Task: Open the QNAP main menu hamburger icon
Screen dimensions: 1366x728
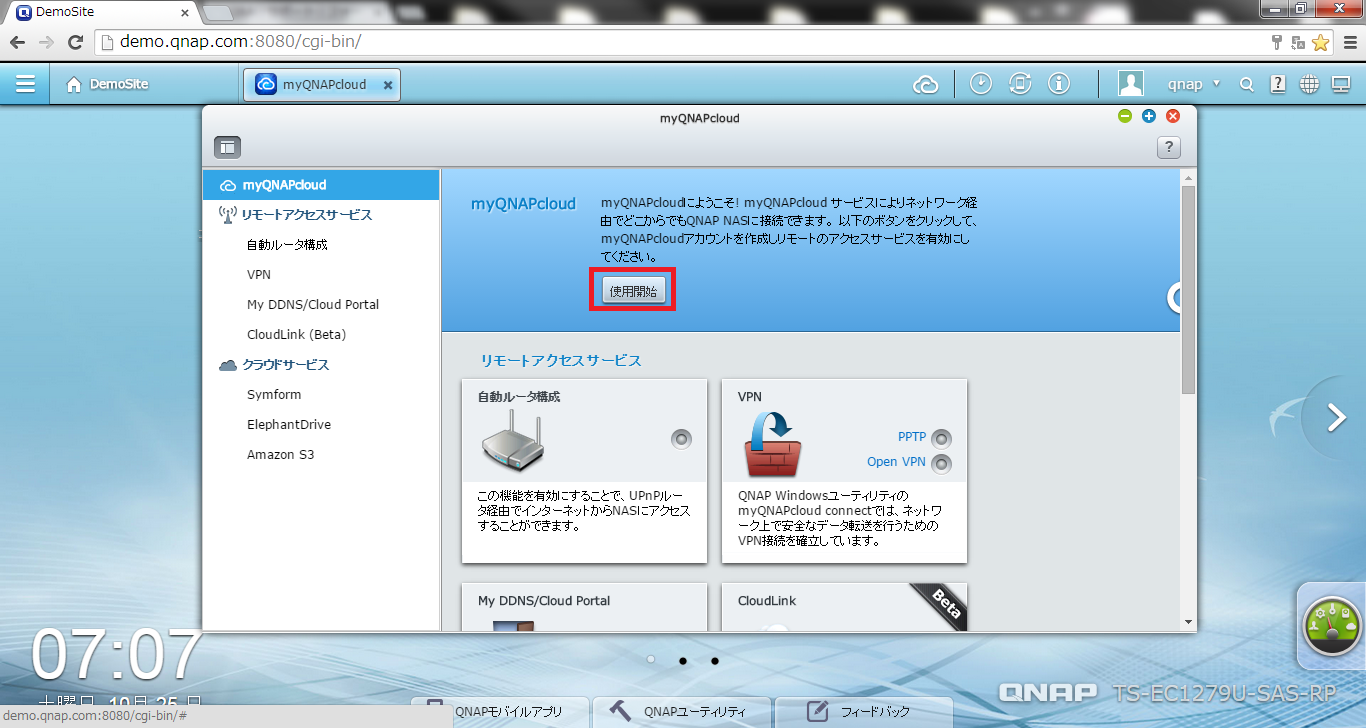Action: pos(25,85)
